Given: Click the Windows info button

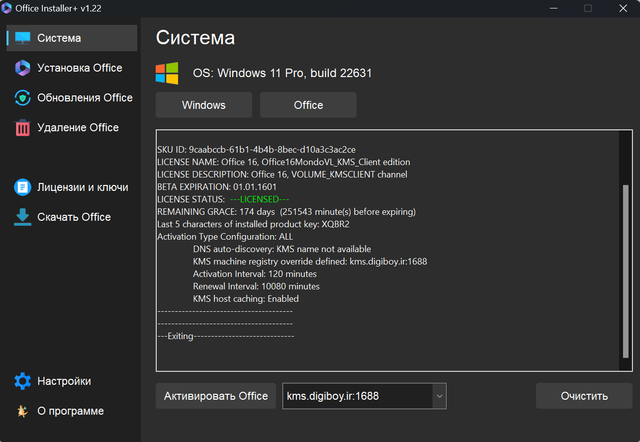Looking at the screenshot, I should click(x=204, y=105).
